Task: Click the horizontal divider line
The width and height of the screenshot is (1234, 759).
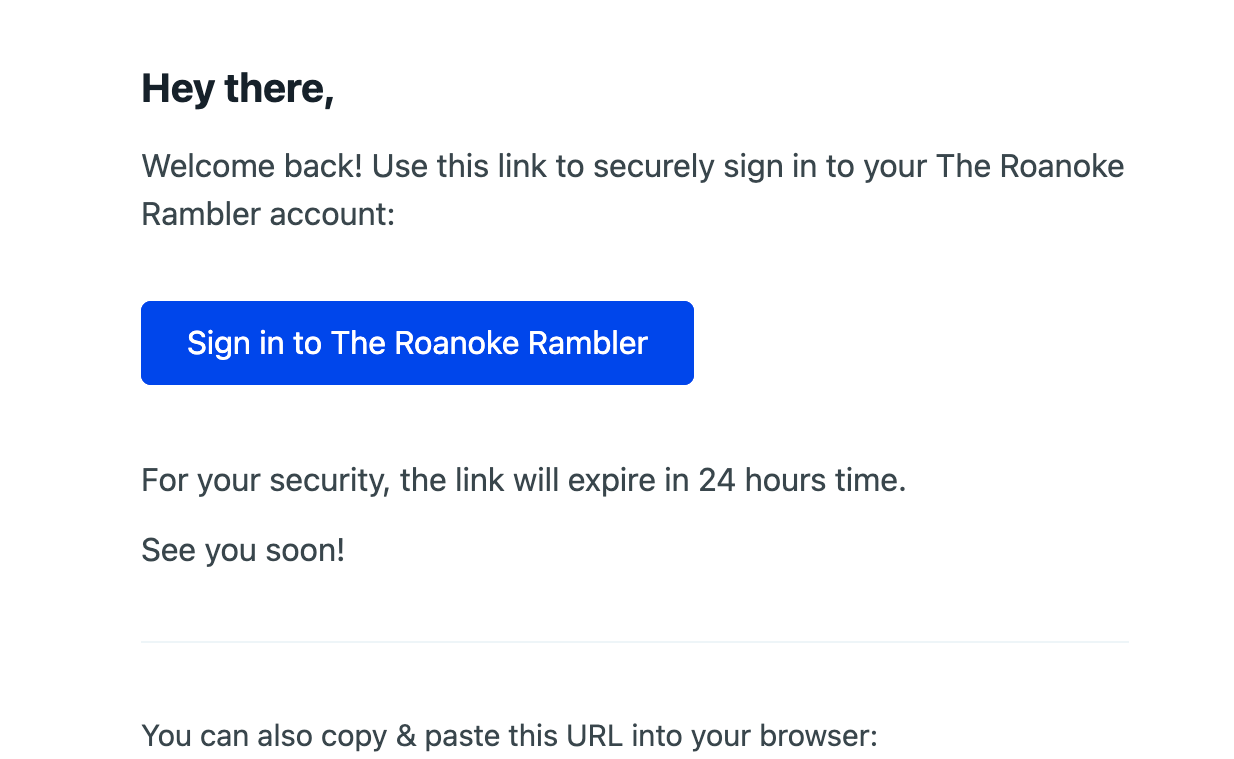Action: coord(635,641)
